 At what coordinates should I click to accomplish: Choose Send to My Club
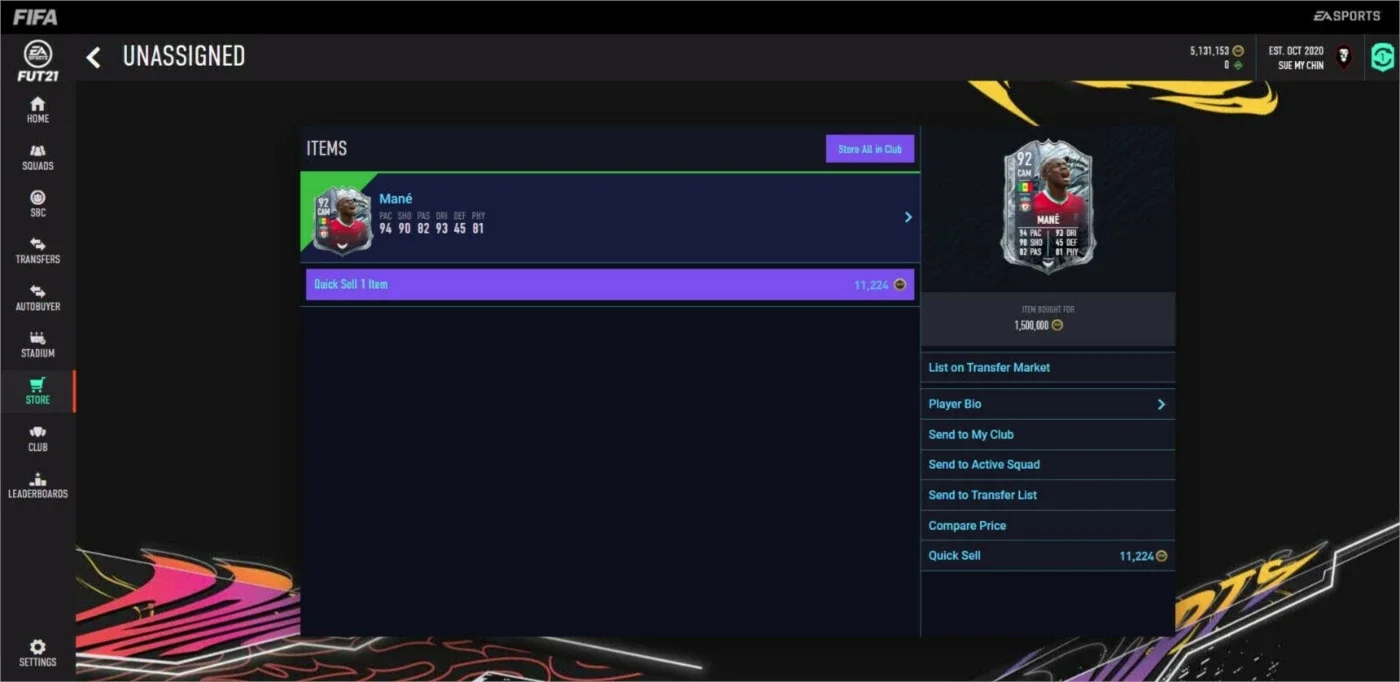1048,434
